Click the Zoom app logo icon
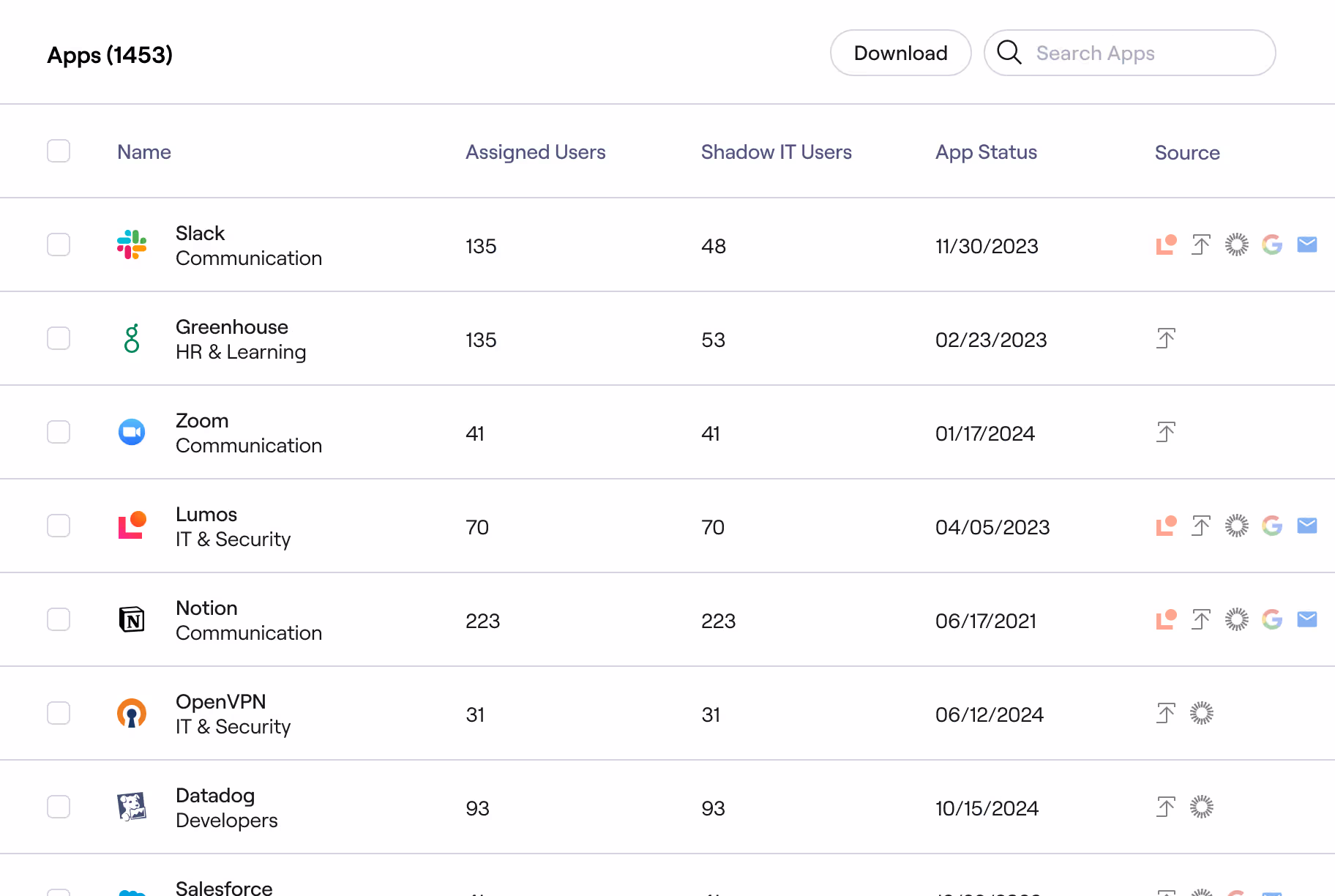 [132, 432]
